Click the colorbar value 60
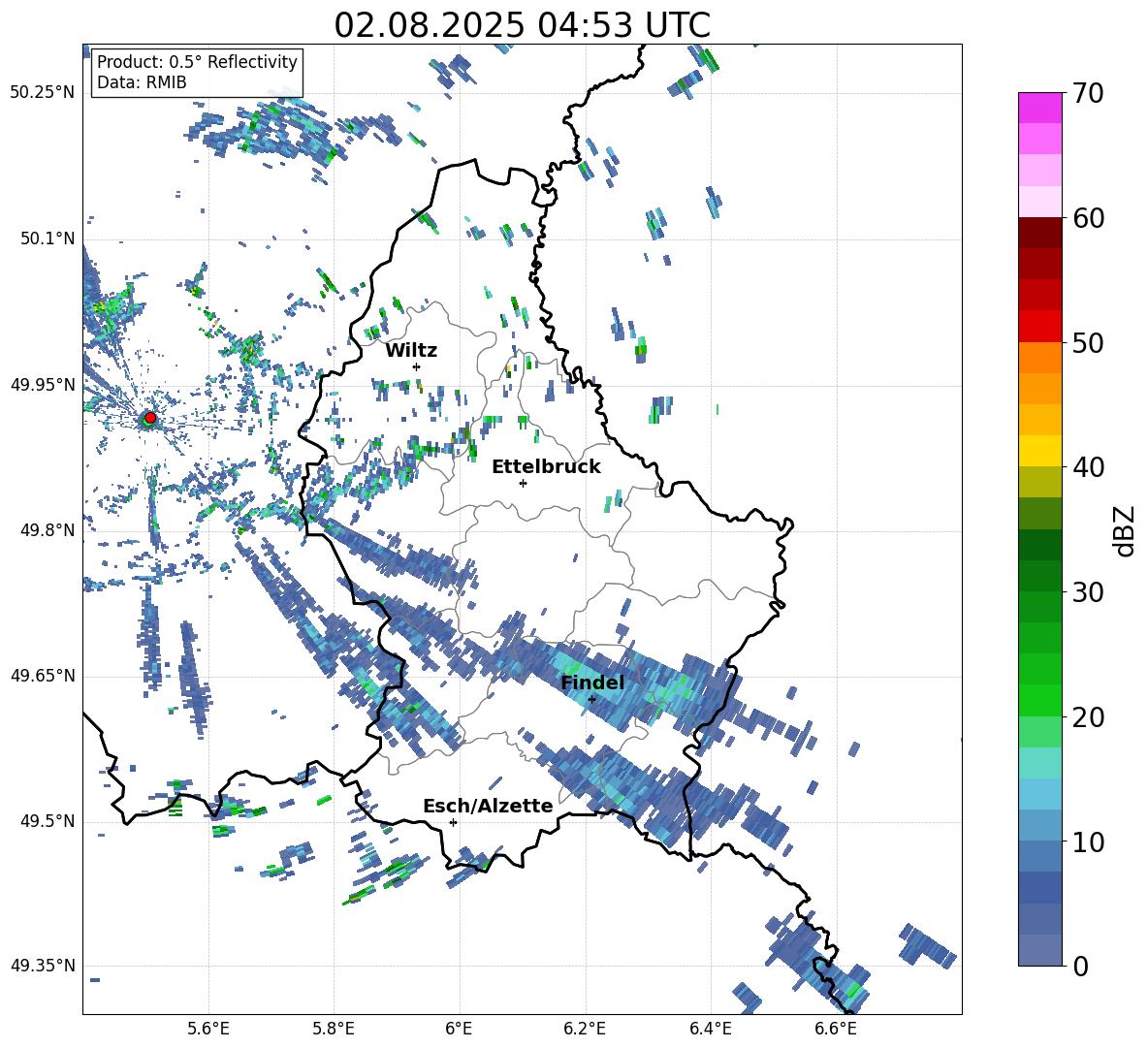 click(x=1088, y=218)
